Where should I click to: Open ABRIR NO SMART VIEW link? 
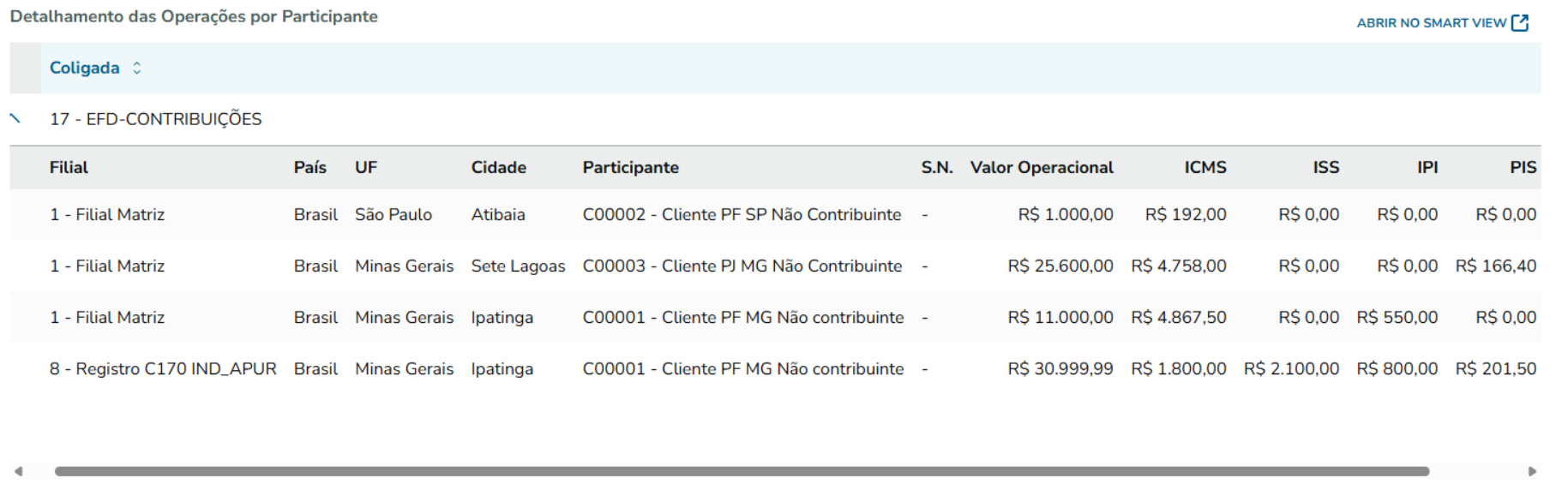click(x=1430, y=23)
